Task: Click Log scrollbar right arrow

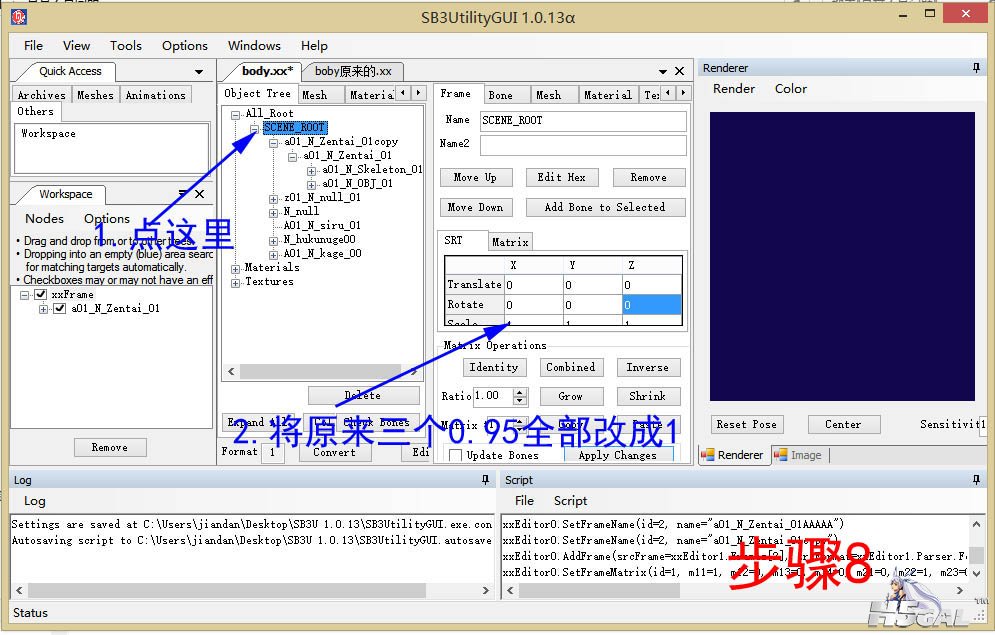Action: [x=486, y=591]
